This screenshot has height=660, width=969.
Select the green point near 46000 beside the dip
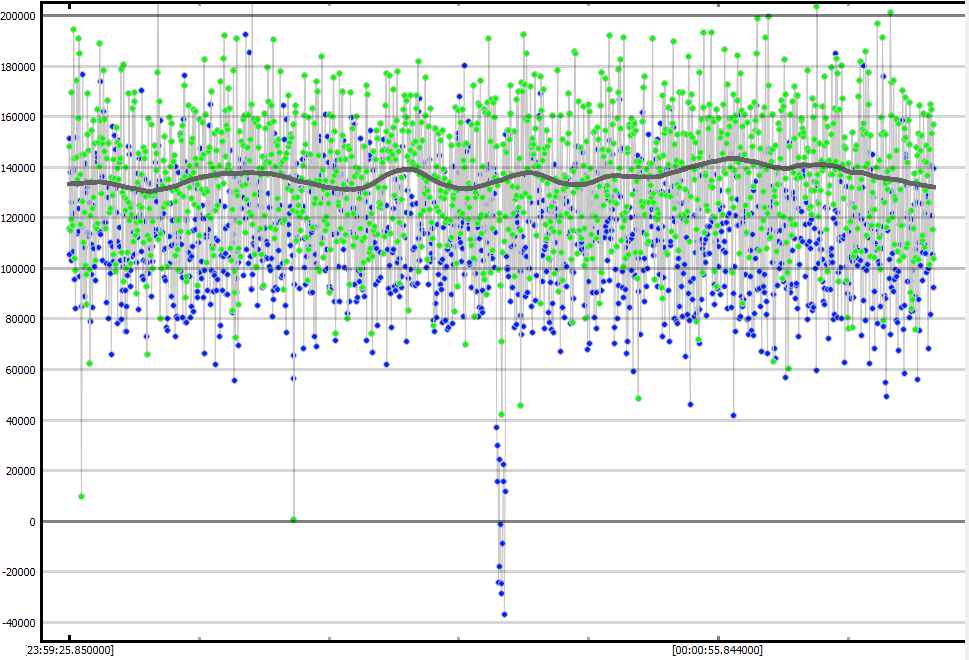pos(520,405)
